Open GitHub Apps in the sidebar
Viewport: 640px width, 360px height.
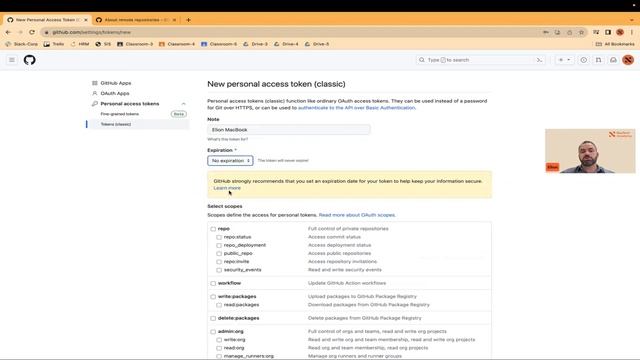116,83
